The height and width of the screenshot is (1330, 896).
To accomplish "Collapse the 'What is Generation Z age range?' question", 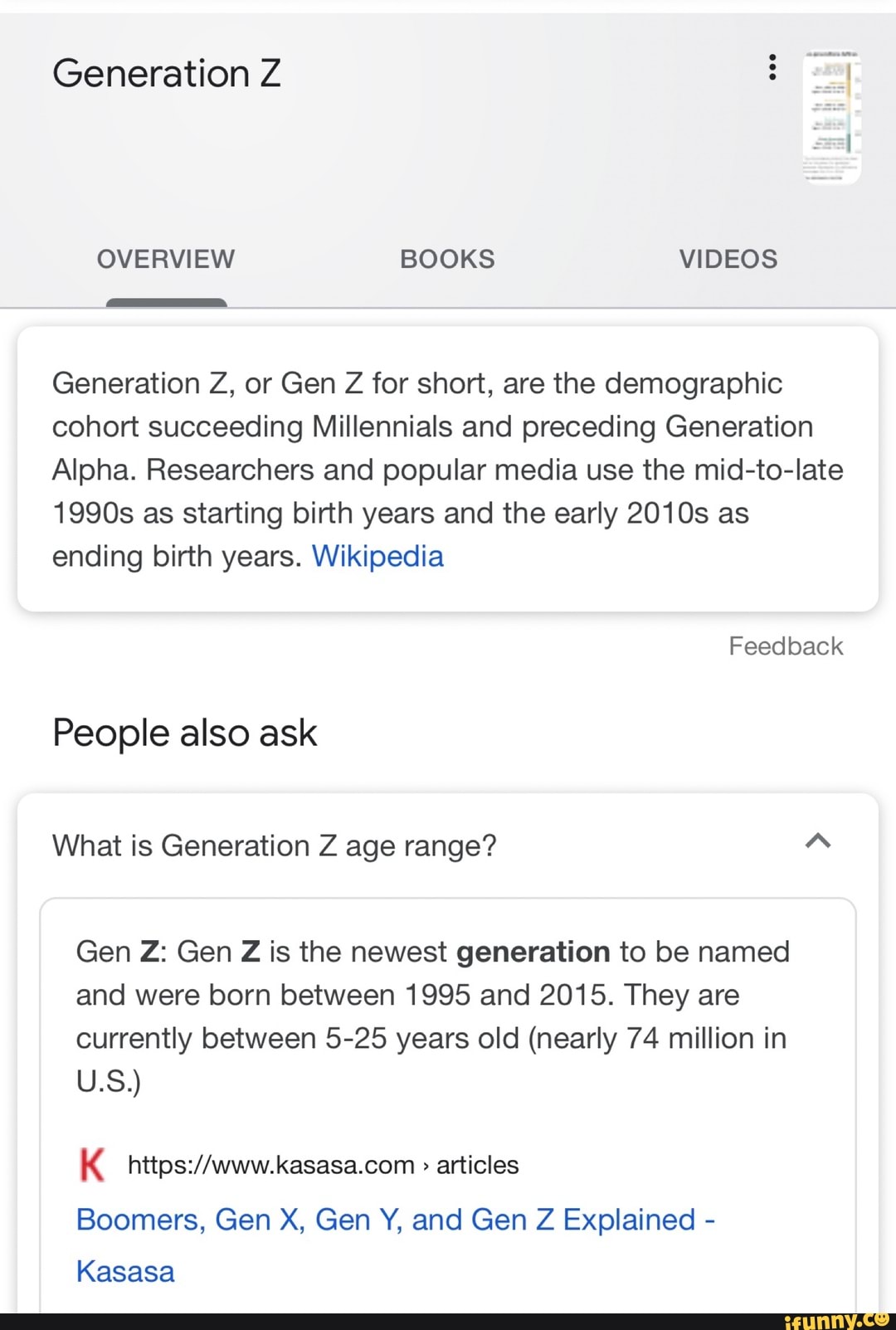I will (x=818, y=841).
